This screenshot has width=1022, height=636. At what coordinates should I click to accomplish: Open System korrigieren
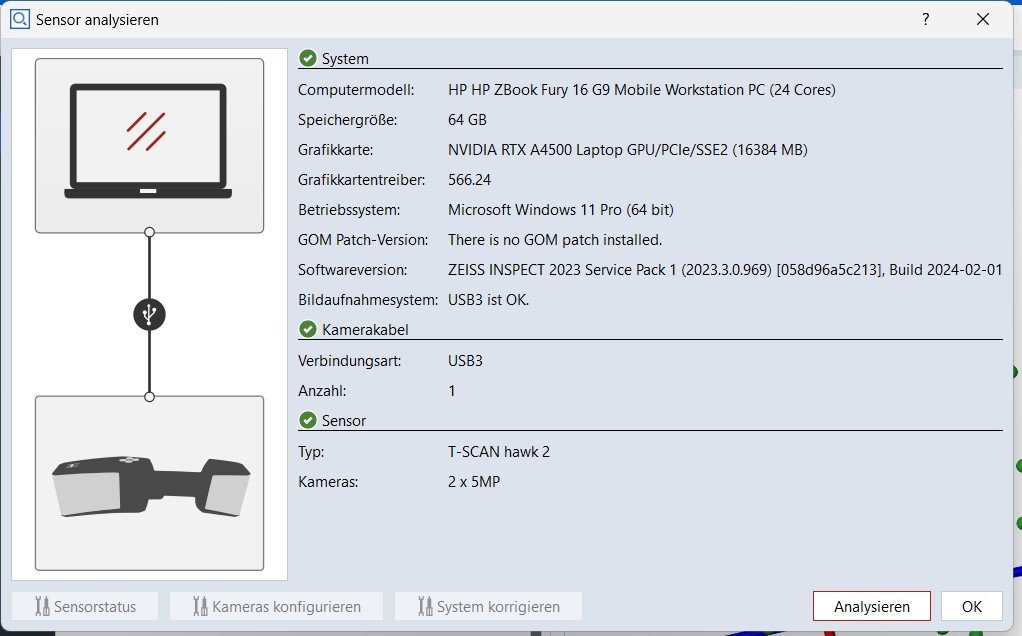click(x=488, y=606)
